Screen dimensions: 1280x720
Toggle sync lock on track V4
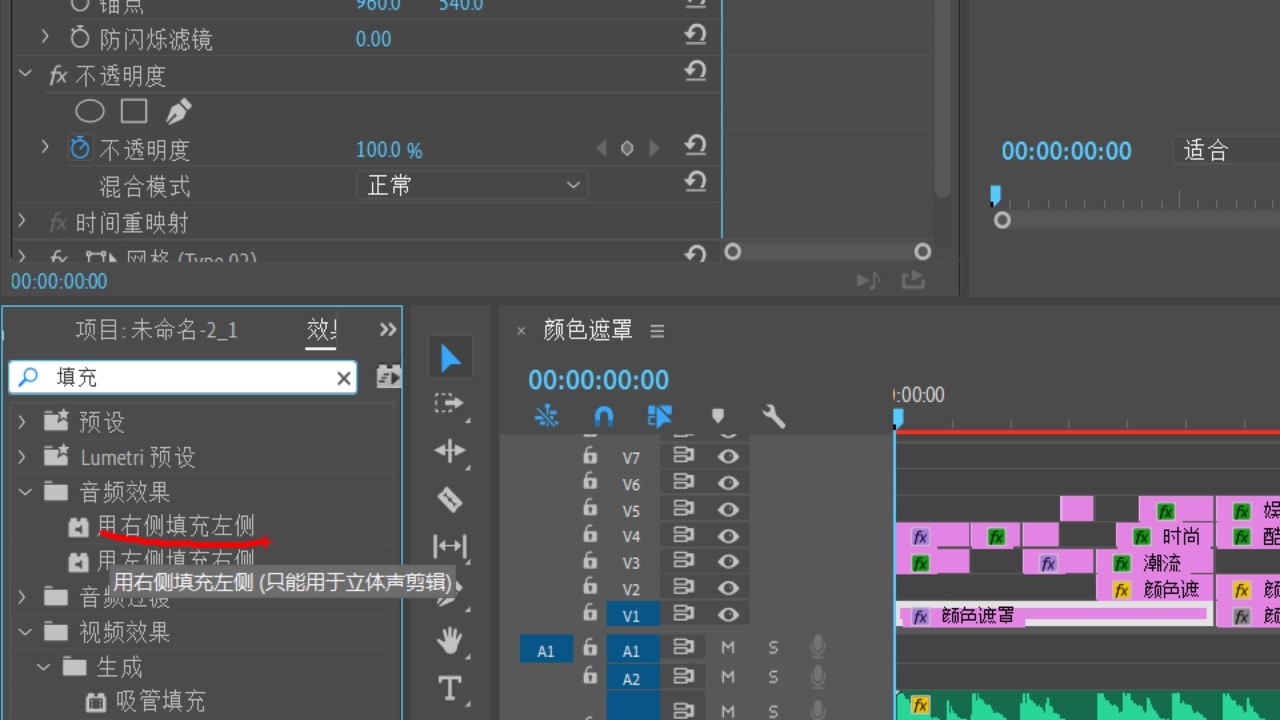[x=684, y=535]
